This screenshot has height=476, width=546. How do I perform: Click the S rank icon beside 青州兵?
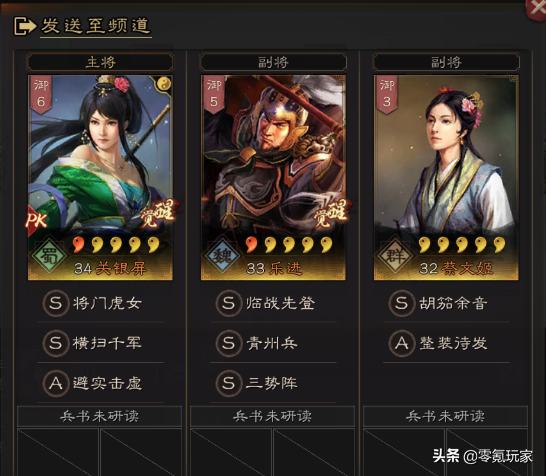point(228,343)
